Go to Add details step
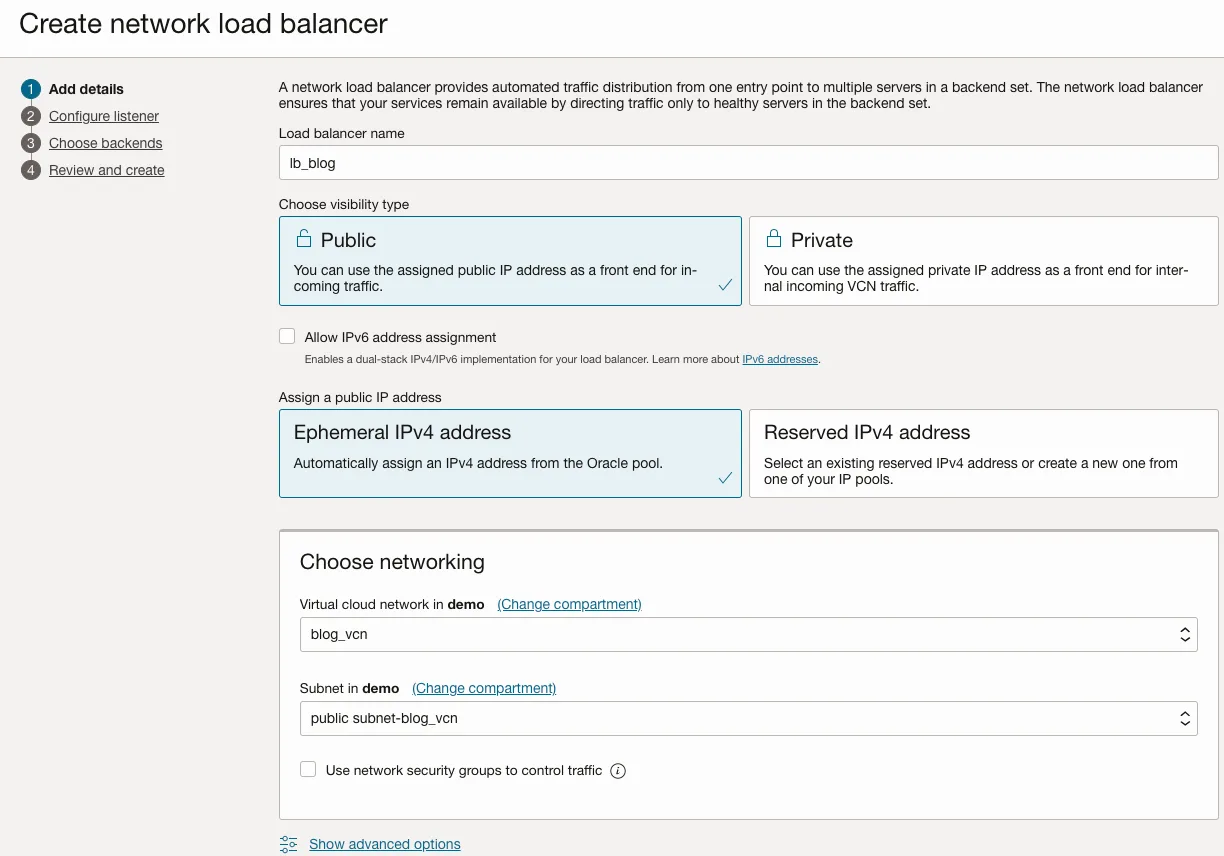This screenshot has width=1224, height=856. [86, 89]
